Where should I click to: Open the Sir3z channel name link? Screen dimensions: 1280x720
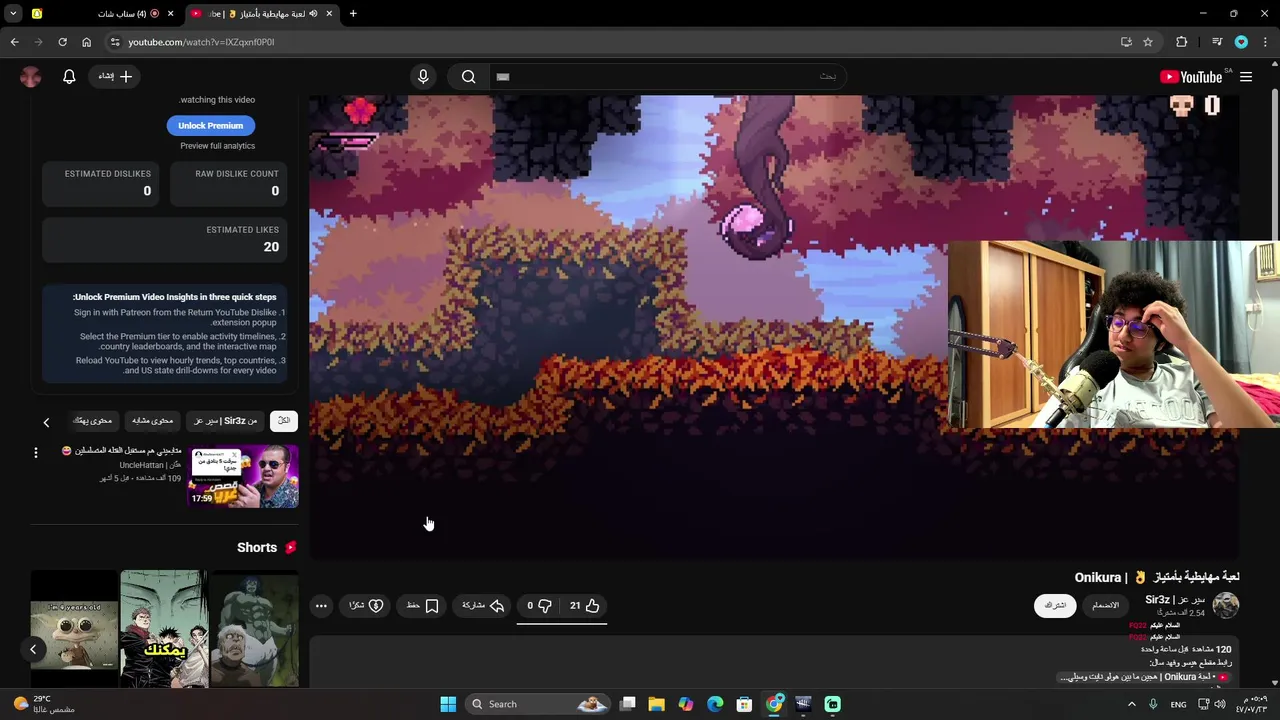pos(1175,600)
